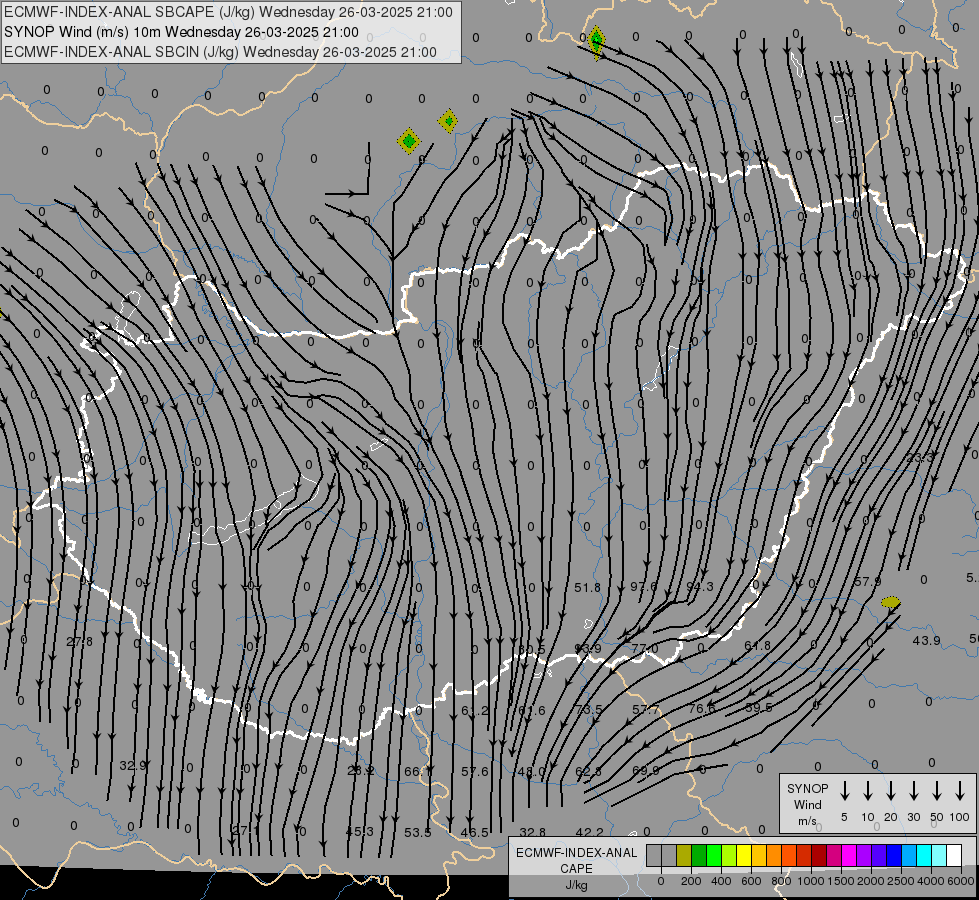This screenshot has width=979, height=900.
Task: Click the CAPE value 94.3 on the map
Action: pyautogui.click(x=699, y=586)
